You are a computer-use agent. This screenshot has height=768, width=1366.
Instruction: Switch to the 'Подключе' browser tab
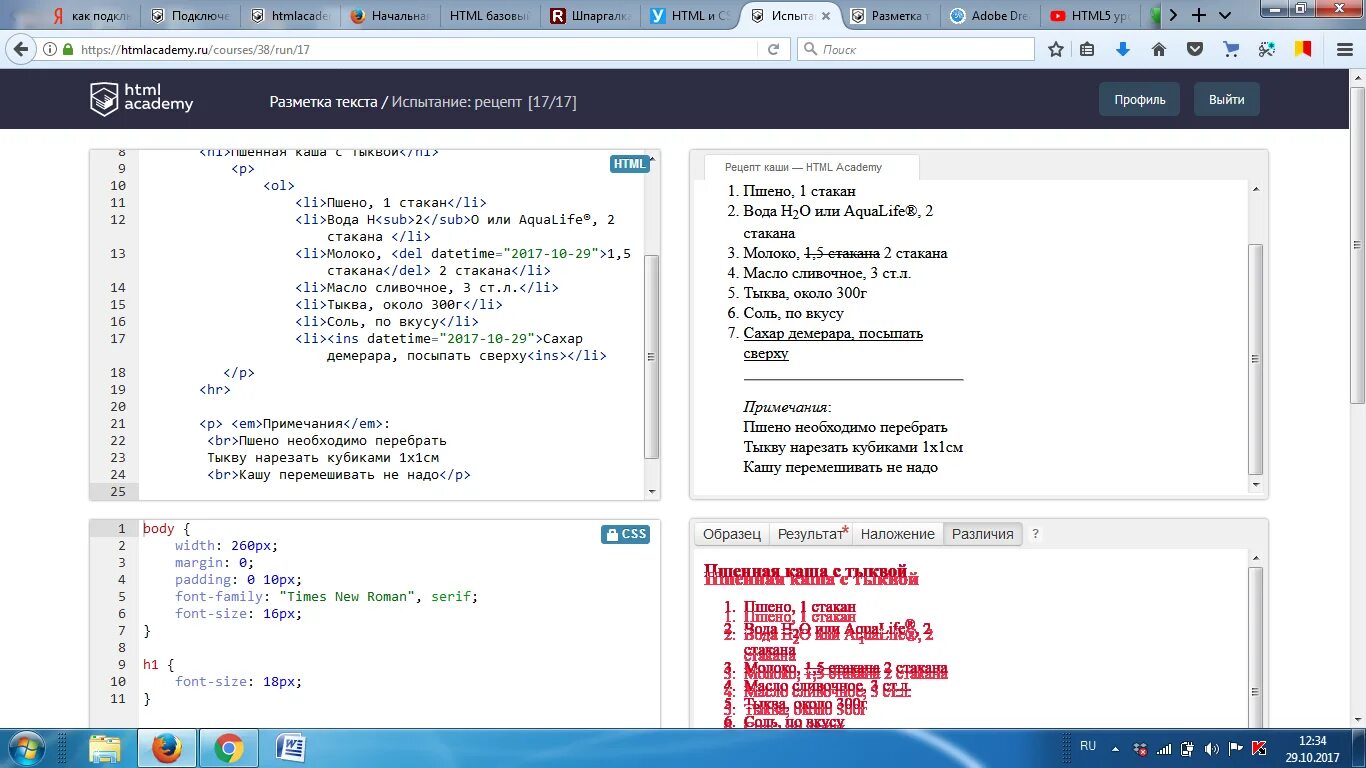(190, 16)
